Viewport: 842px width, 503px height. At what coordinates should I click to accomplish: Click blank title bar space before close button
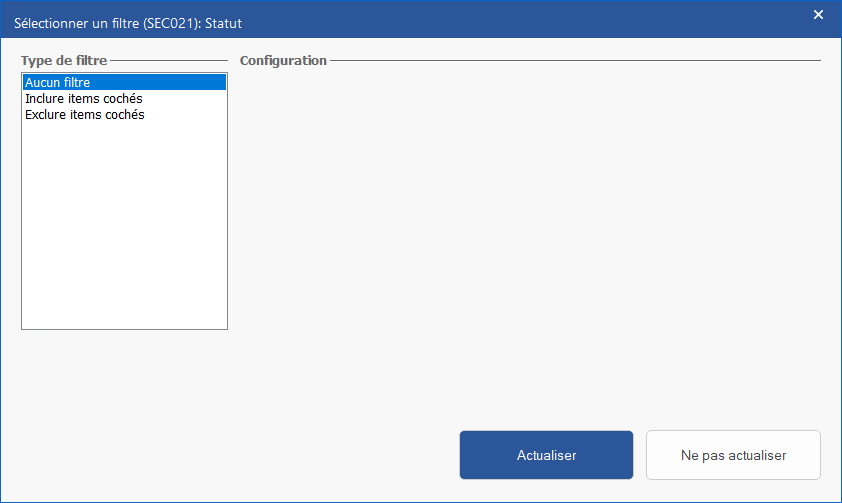click(520, 20)
